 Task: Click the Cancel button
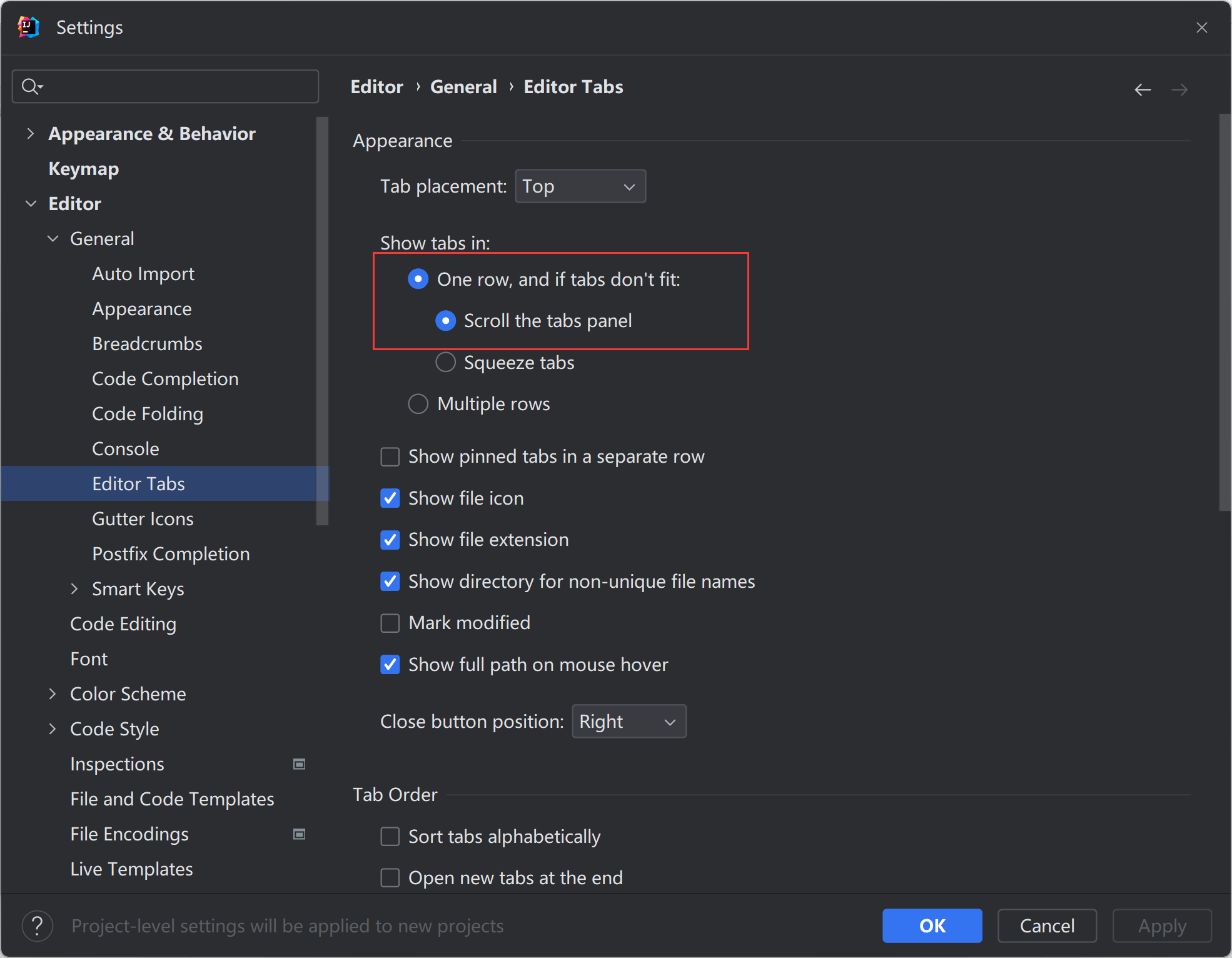pyautogui.click(x=1047, y=925)
